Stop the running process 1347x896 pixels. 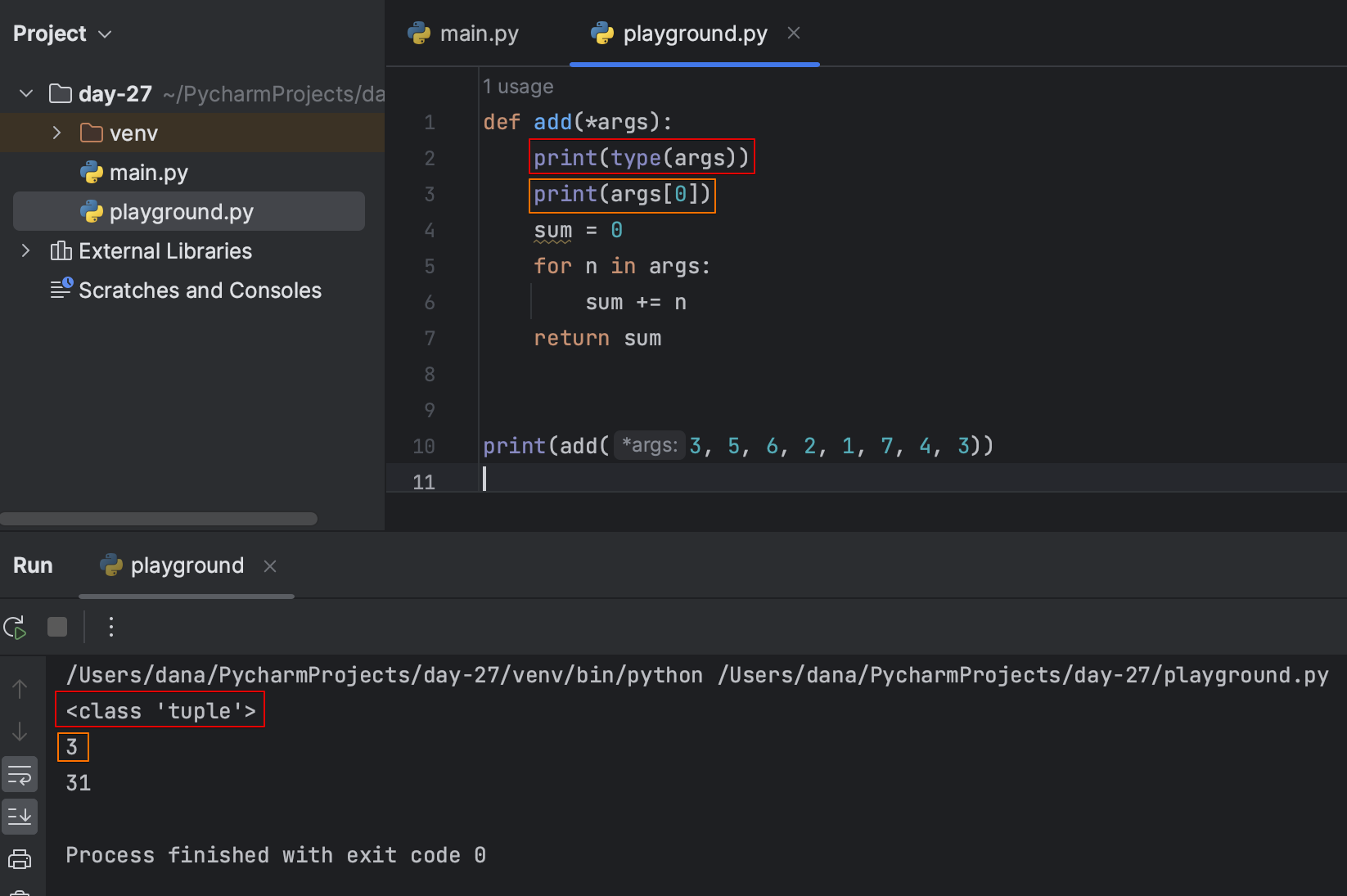57,627
